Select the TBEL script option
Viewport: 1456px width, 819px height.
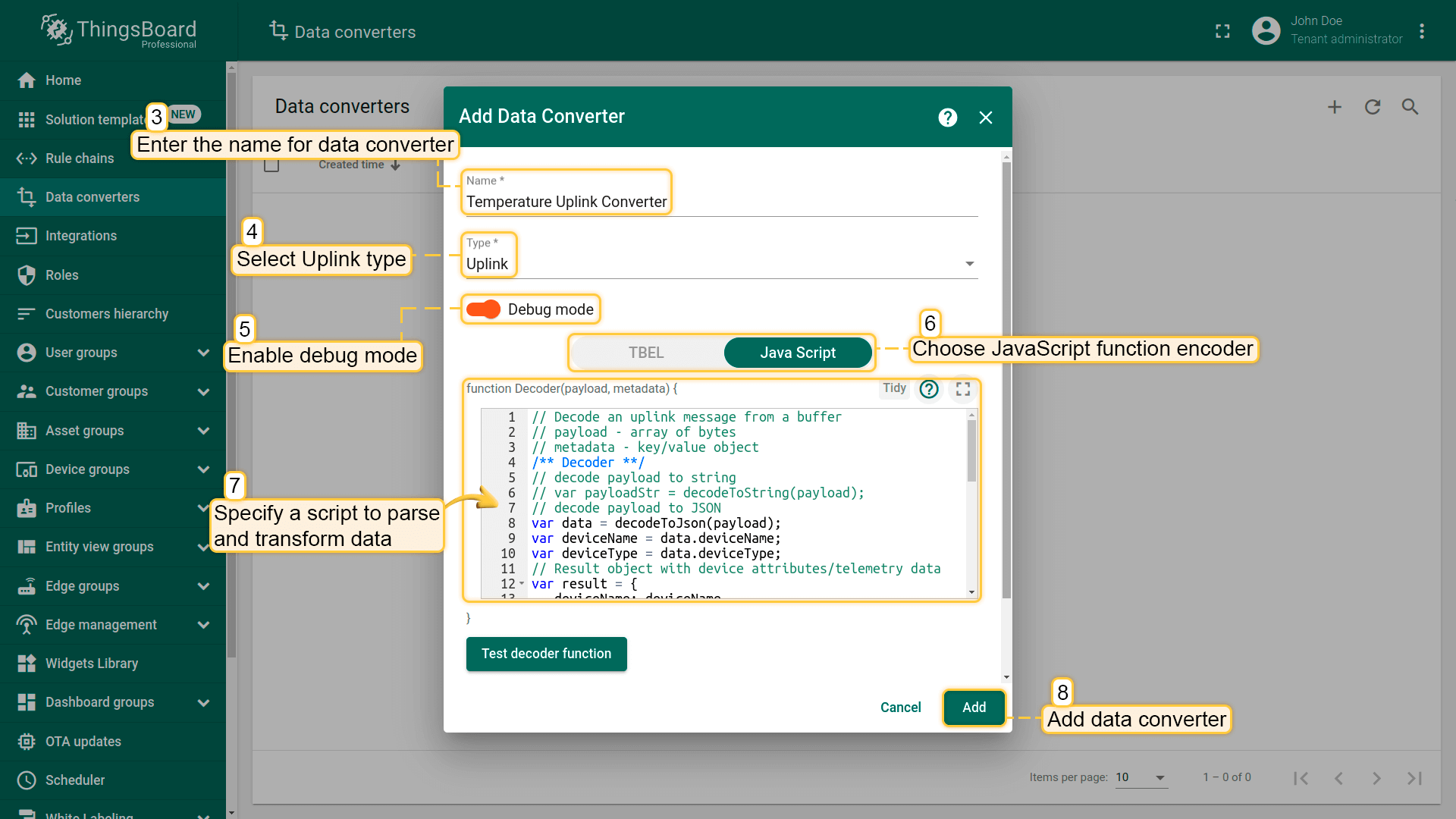(646, 353)
